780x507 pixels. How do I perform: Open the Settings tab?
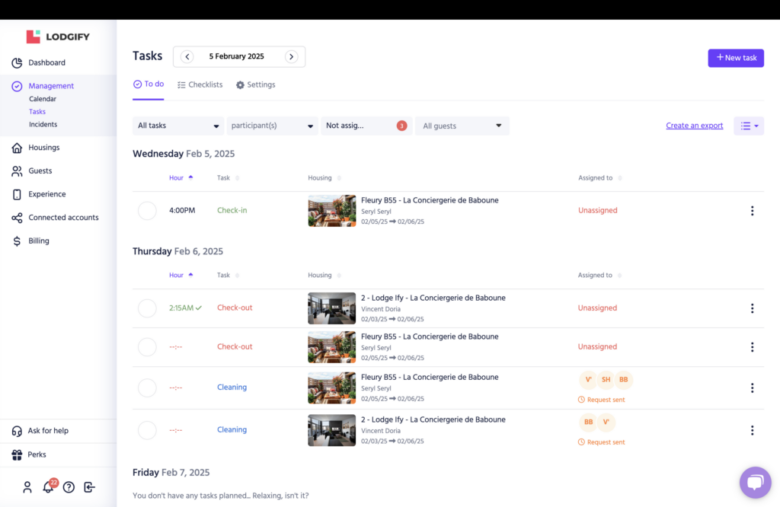pyautogui.click(x=256, y=85)
